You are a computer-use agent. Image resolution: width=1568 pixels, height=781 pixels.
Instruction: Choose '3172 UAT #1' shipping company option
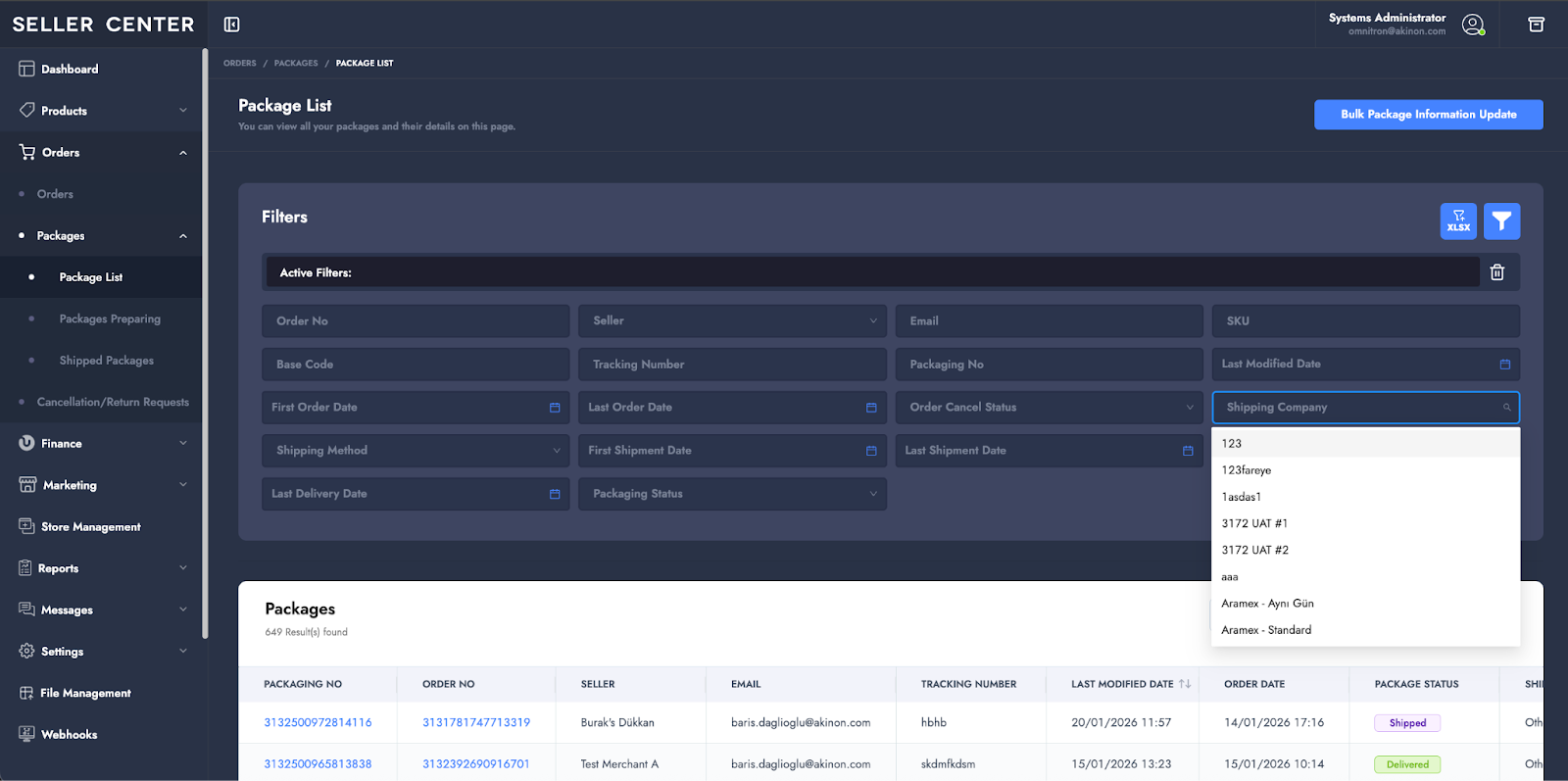[1254, 523]
